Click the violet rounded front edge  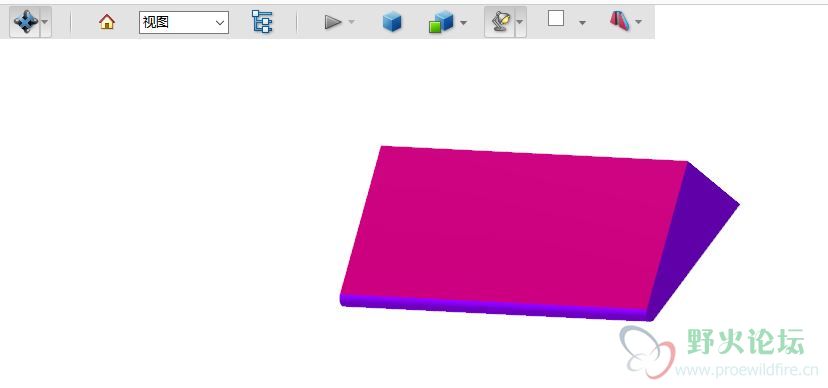(494, 308)
